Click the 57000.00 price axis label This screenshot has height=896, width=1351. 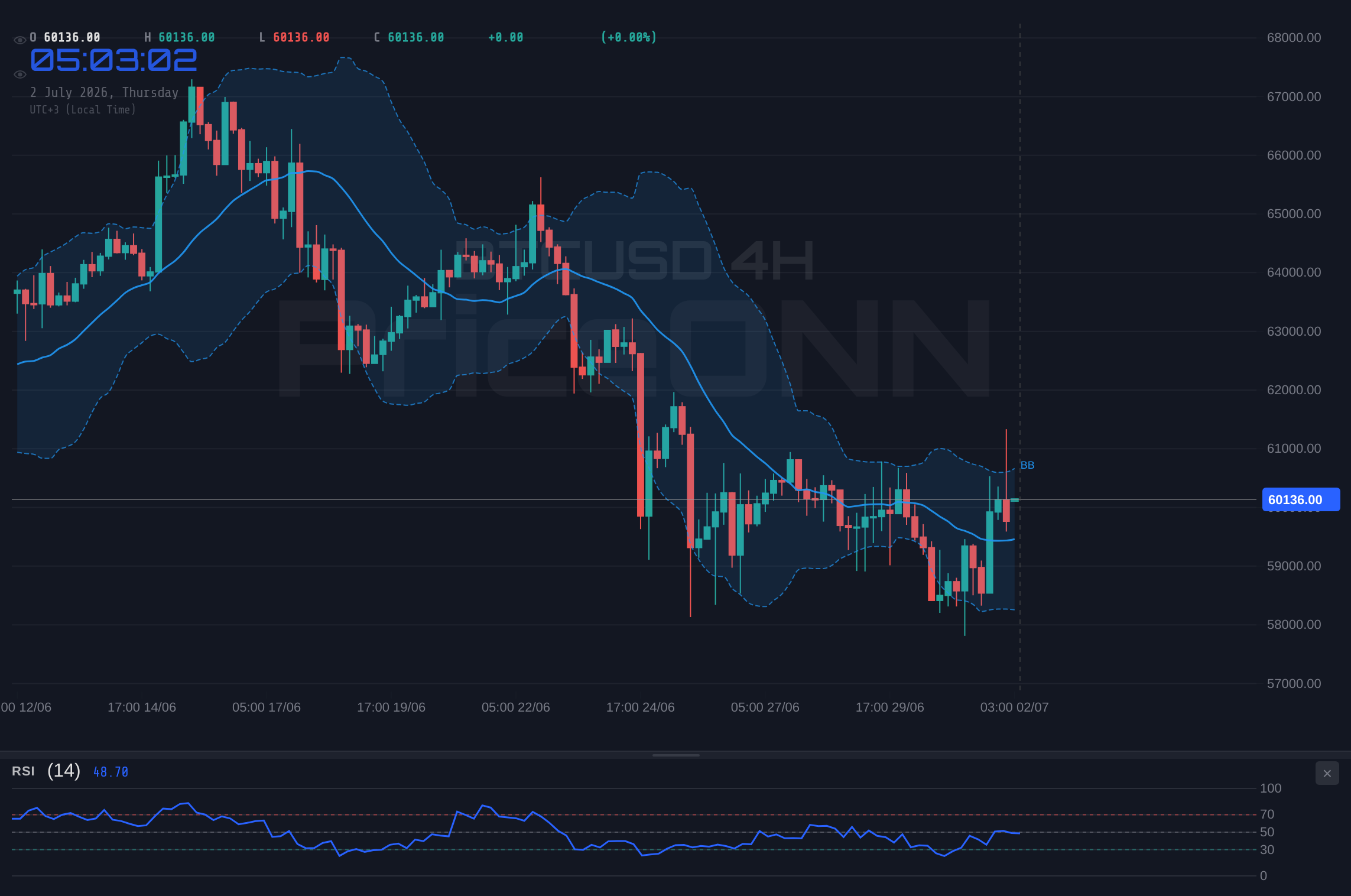1294,684
